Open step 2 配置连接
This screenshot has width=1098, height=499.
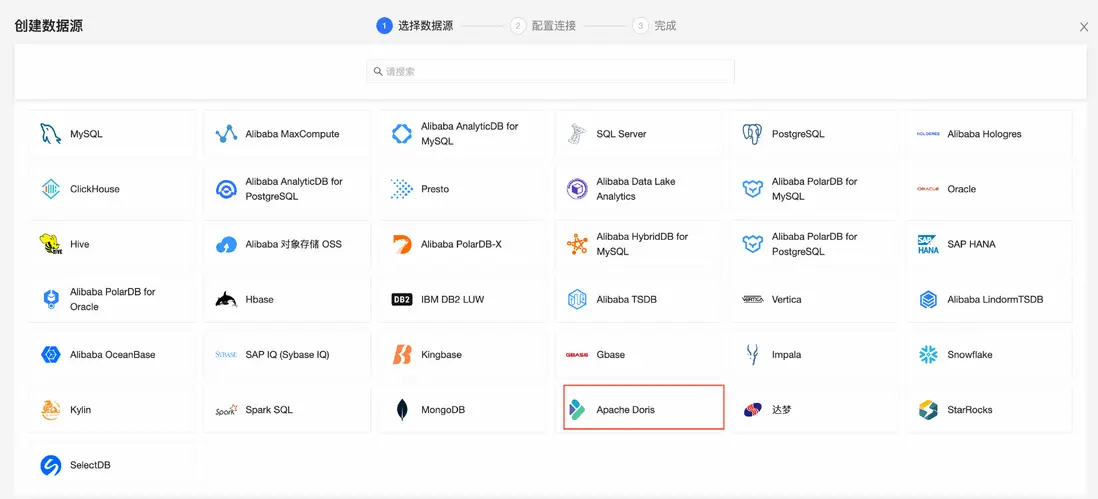tap(543, 26)
